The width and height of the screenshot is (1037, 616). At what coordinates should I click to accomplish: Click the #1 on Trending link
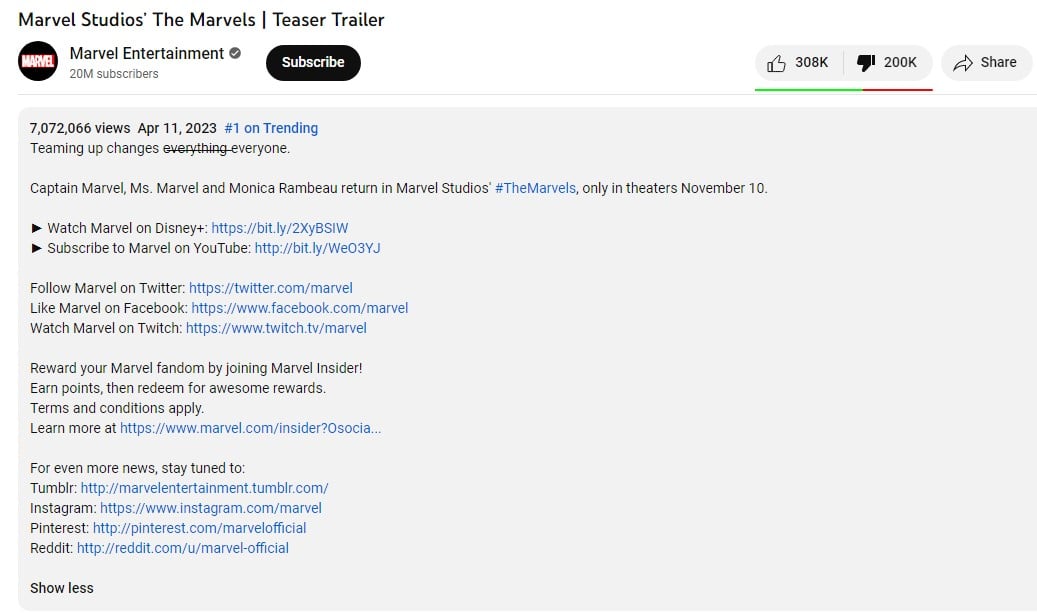pyautogui.click(x=271, y=128)
